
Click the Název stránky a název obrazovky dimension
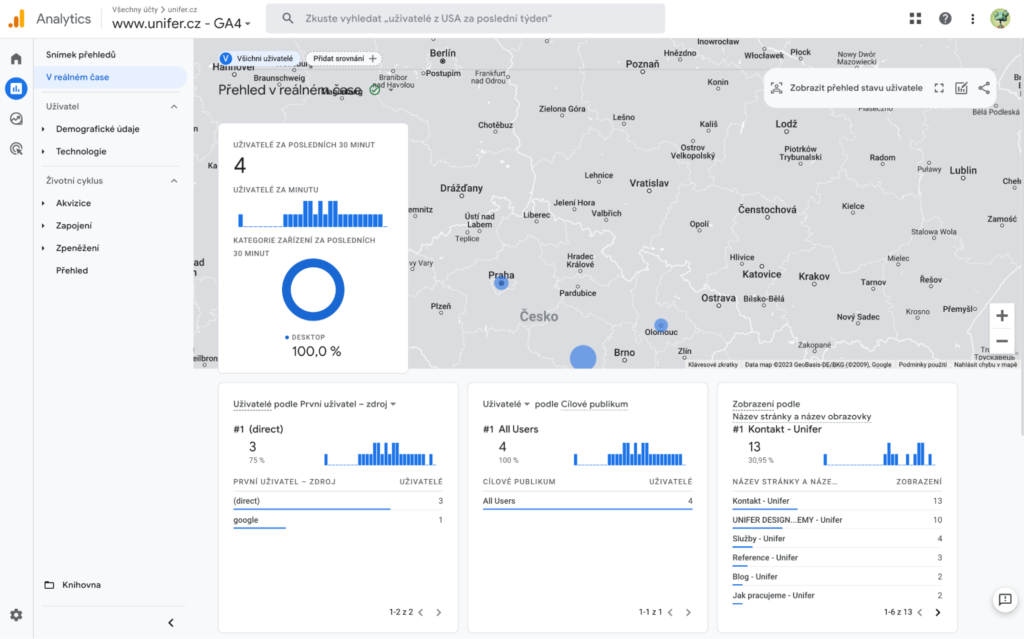[801, 416]
